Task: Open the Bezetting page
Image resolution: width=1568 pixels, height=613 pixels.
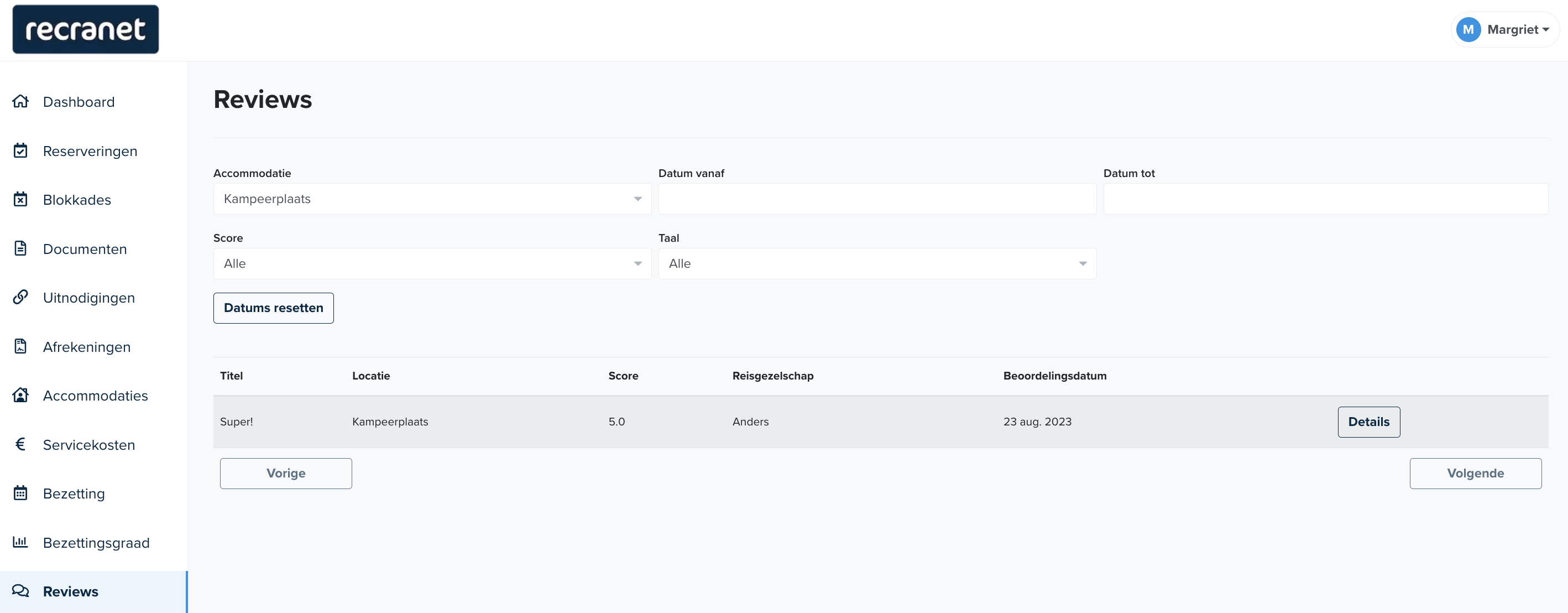Action: coord(94,493)
